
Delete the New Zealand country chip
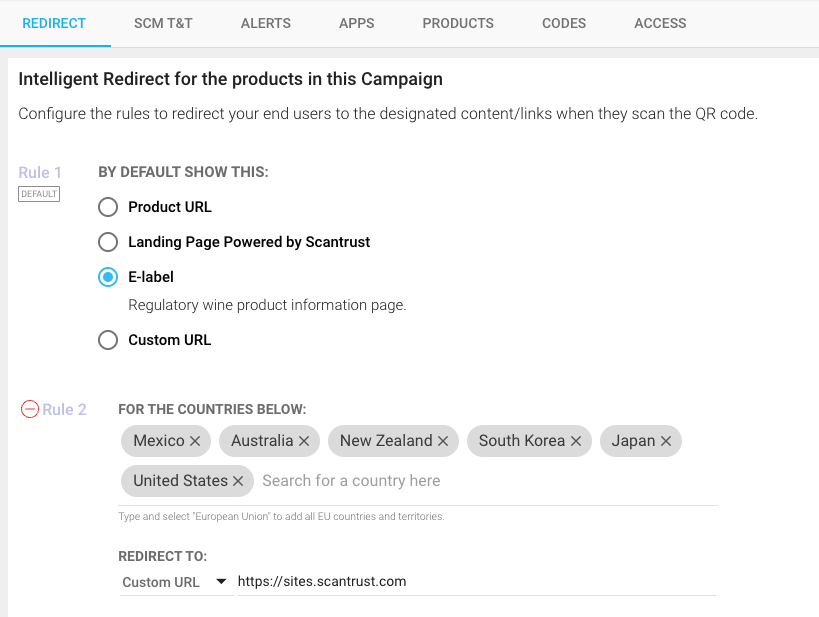443,441
